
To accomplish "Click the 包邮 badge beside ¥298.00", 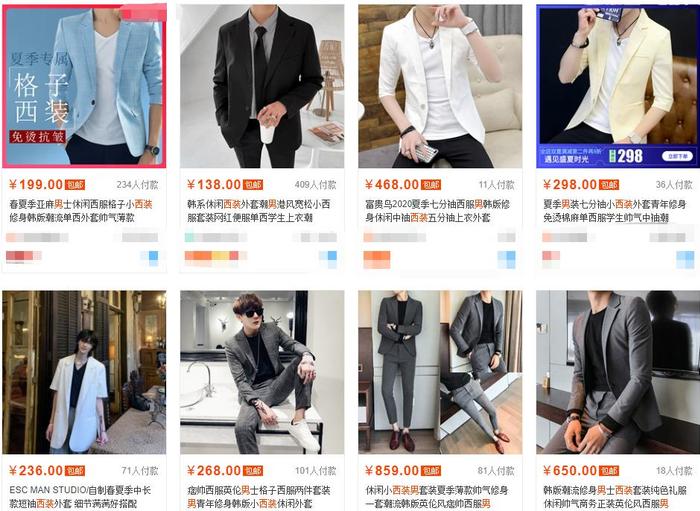I will pos(609,185).
